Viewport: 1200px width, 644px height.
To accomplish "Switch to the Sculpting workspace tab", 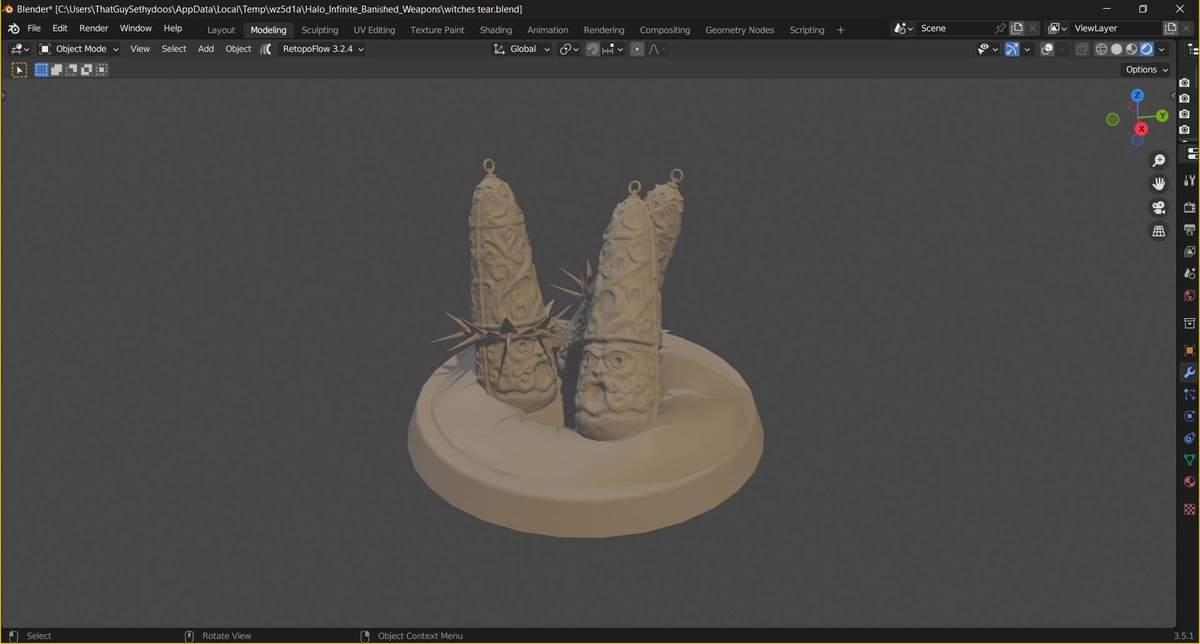I will [x=320, y=30].
